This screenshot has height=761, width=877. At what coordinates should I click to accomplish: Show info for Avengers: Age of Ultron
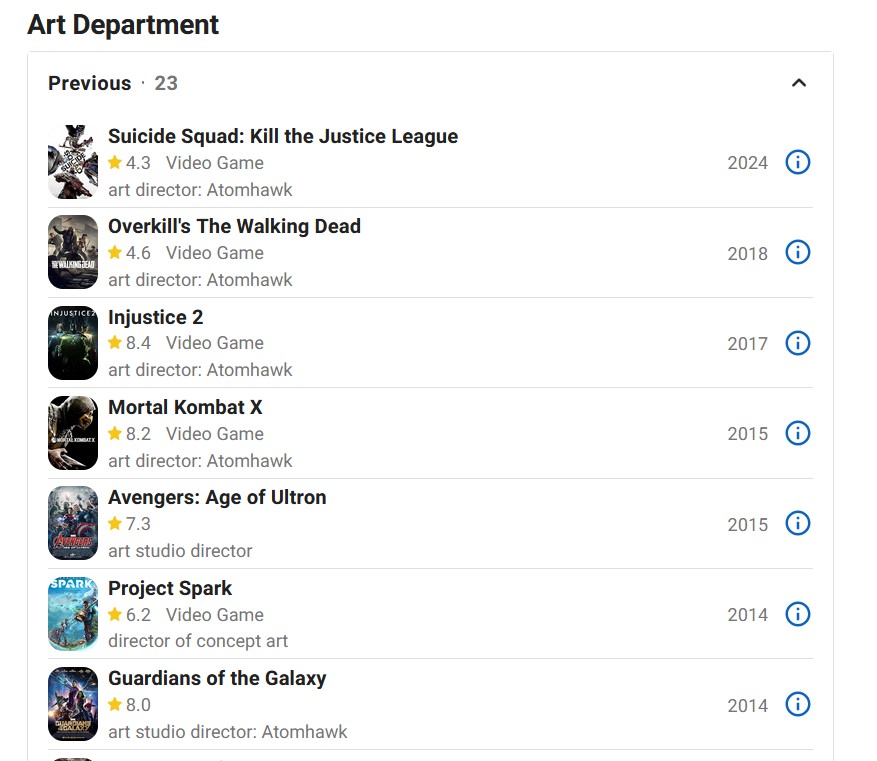pyautogui.click(x=798, y=523)
